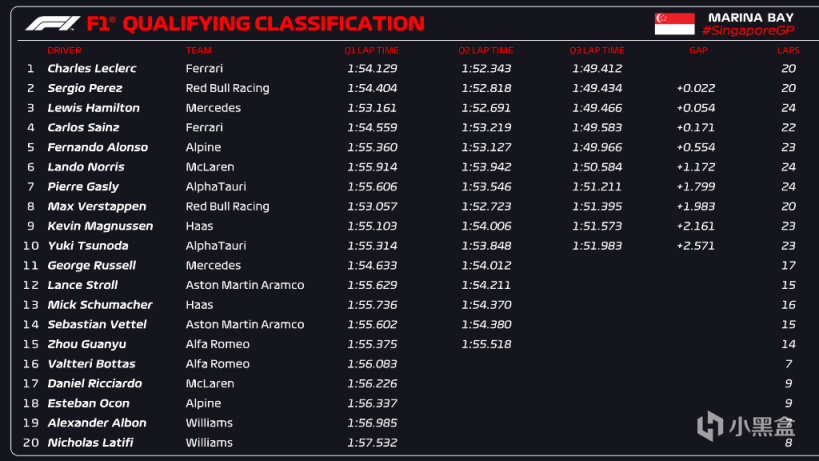Click George Russell's Mercedes team label
Image resolution: width=819 pixels, height=461 pixels.
[213, 265]
